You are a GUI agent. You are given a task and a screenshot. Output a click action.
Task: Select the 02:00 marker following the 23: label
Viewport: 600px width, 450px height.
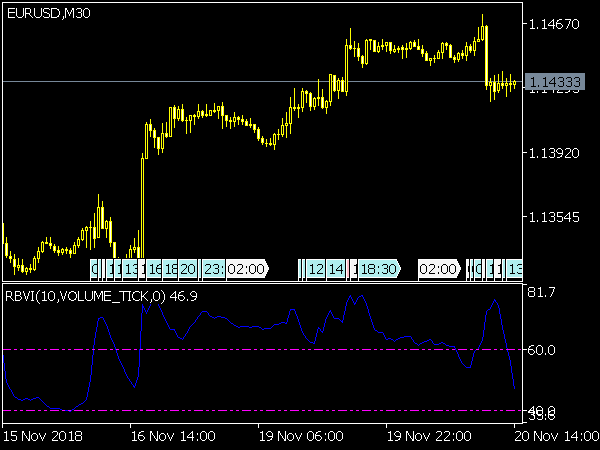pyautogui.click(x=247, y=269)
